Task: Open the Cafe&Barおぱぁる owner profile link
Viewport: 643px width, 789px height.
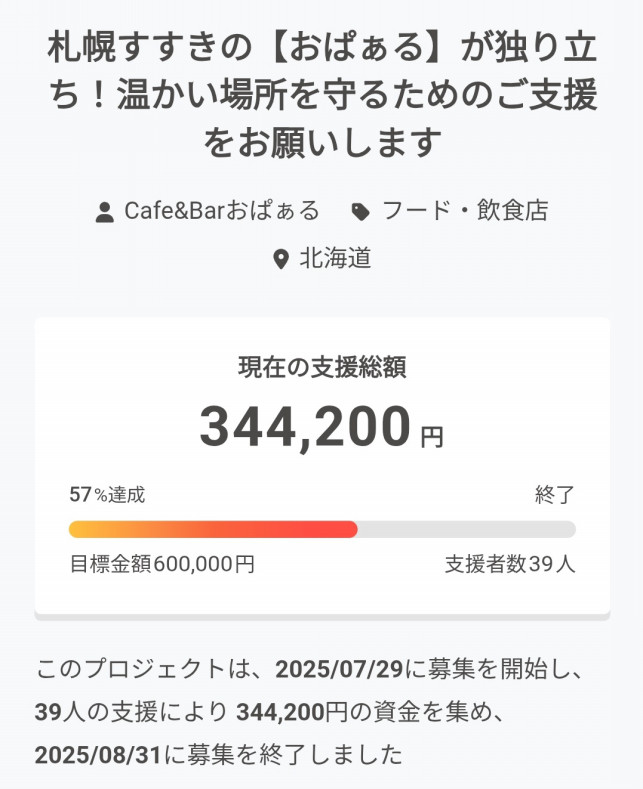Action: pyautogui.click(x=221, y=211)
